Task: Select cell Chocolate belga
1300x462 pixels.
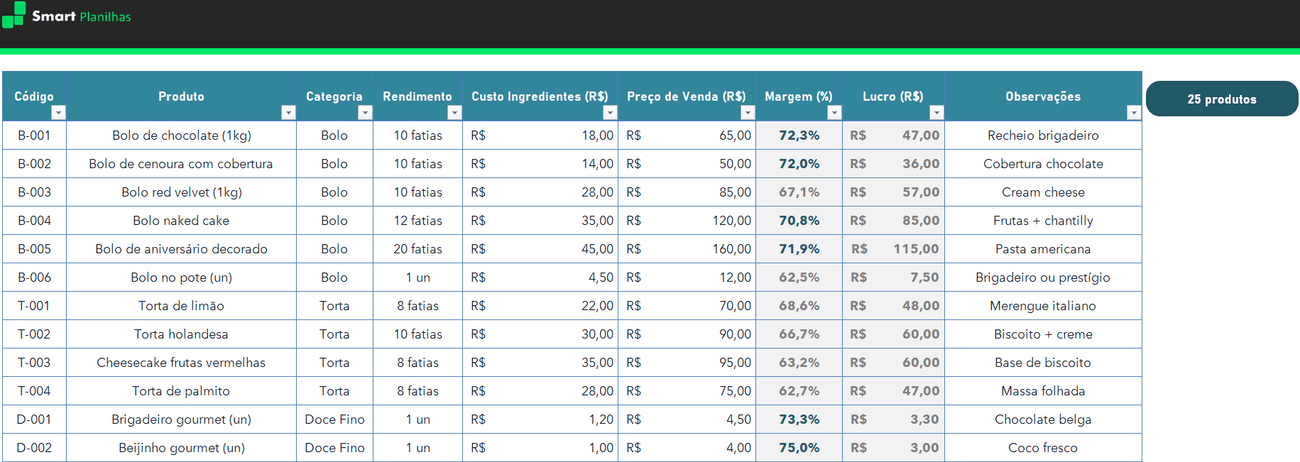Action: (1043, 419)
